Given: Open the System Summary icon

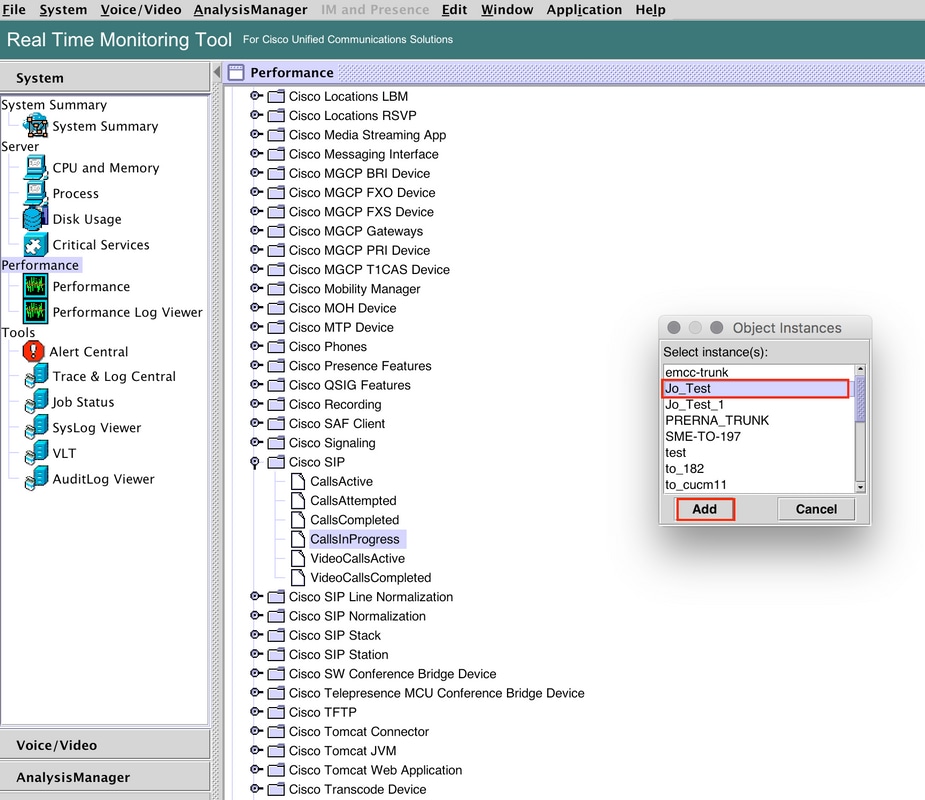Looking at the screenshot, I should tap(36, 126).
